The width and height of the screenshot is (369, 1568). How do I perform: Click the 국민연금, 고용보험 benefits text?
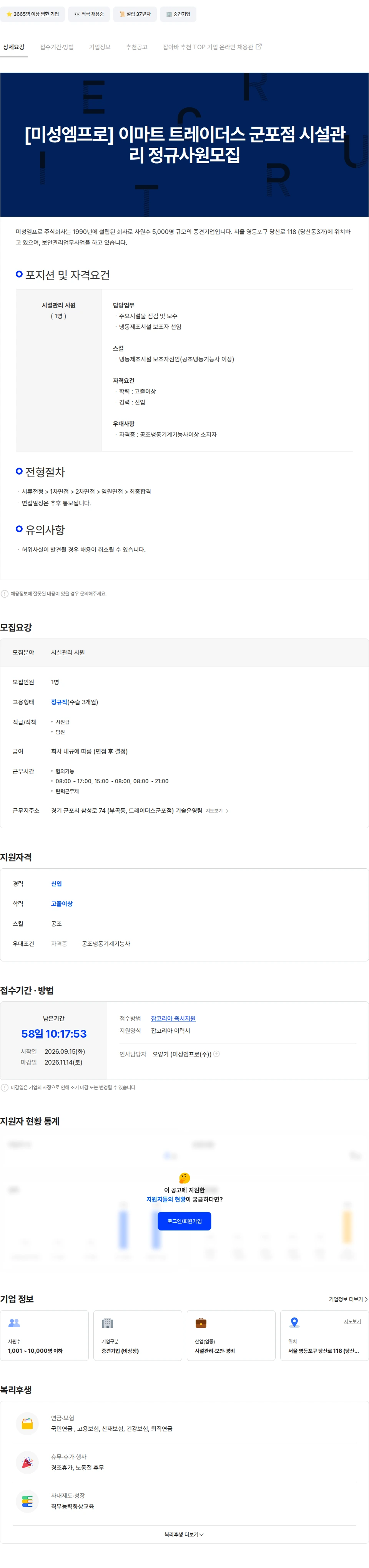click(111, 1429)
